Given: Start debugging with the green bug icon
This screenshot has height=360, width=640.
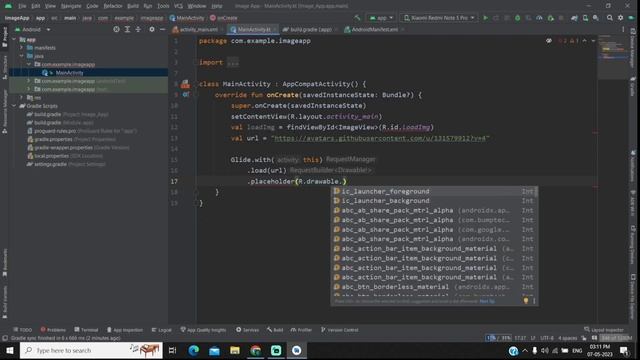Looking at the screenshot, I should tap(518, 18).
